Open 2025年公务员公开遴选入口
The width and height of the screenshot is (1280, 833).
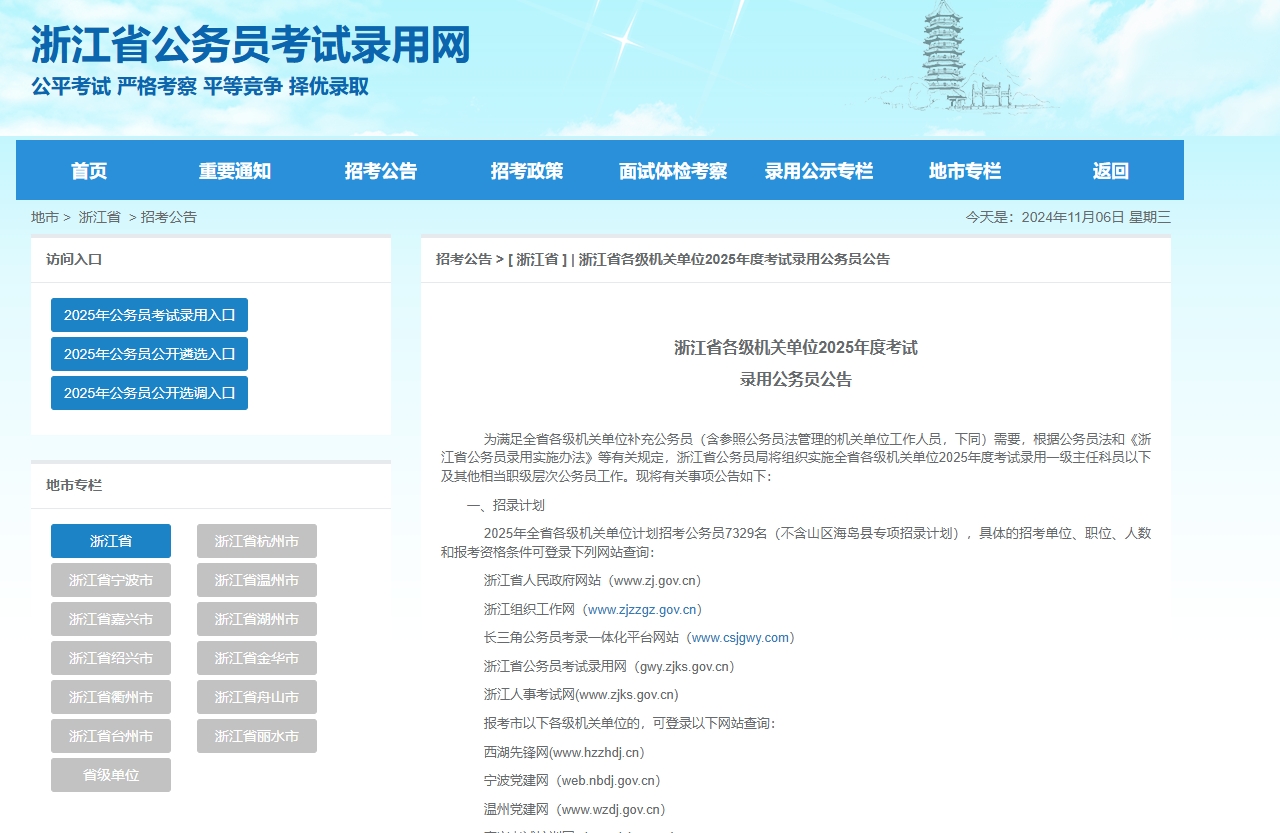(149, 353)
